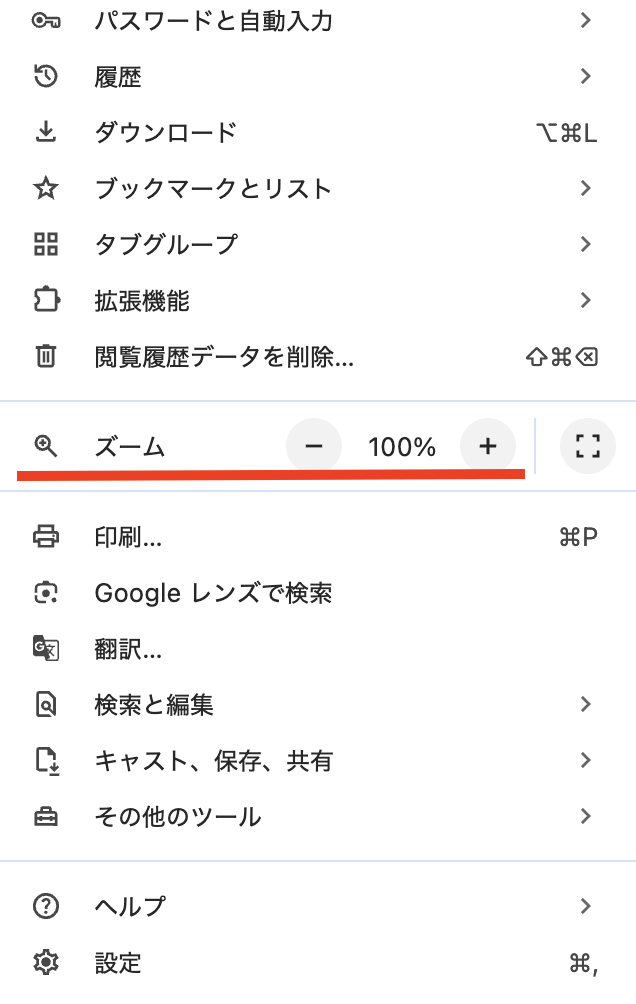
Task: Click the grid icon beside タブグループ
Action: [45, 244]
